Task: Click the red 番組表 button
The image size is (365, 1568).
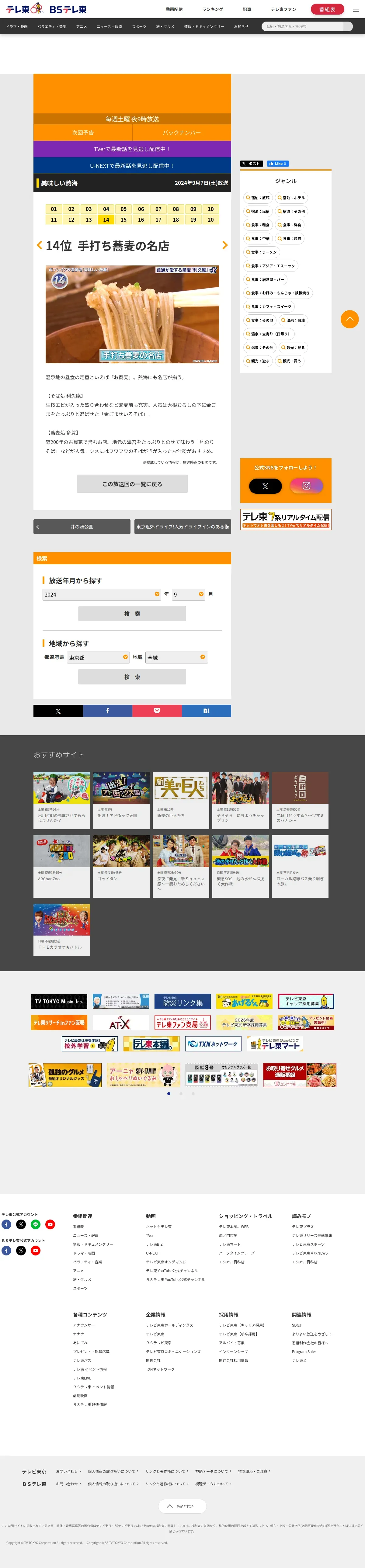Action: [327, 9]
